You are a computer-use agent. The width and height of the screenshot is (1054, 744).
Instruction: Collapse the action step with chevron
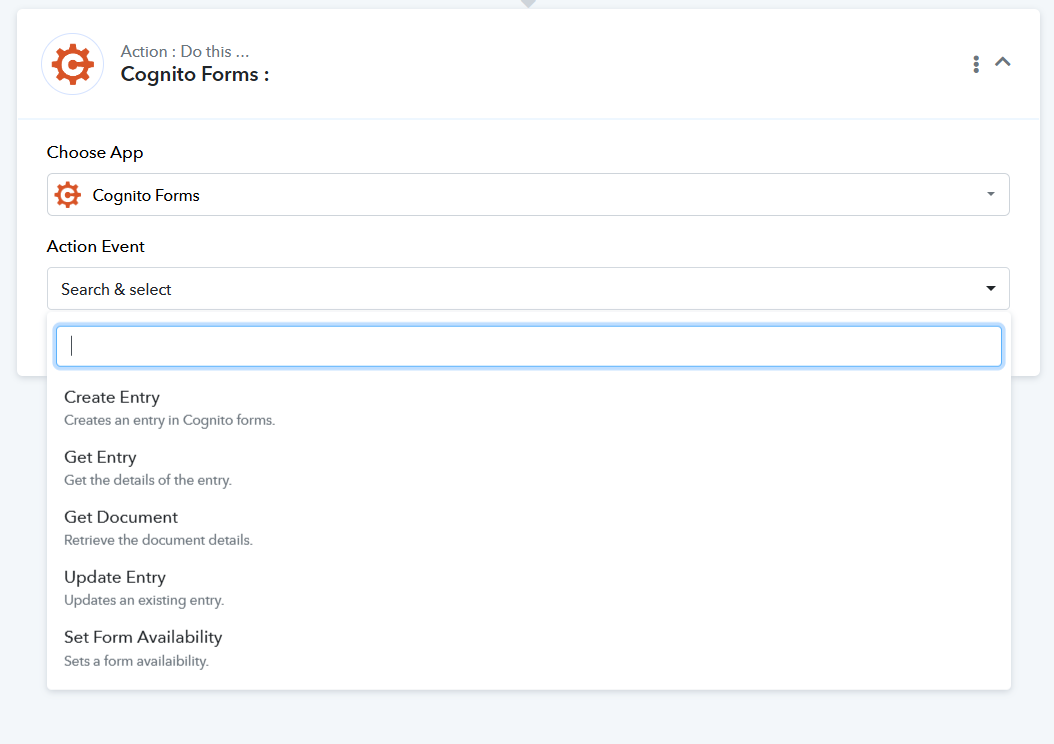1003,62
